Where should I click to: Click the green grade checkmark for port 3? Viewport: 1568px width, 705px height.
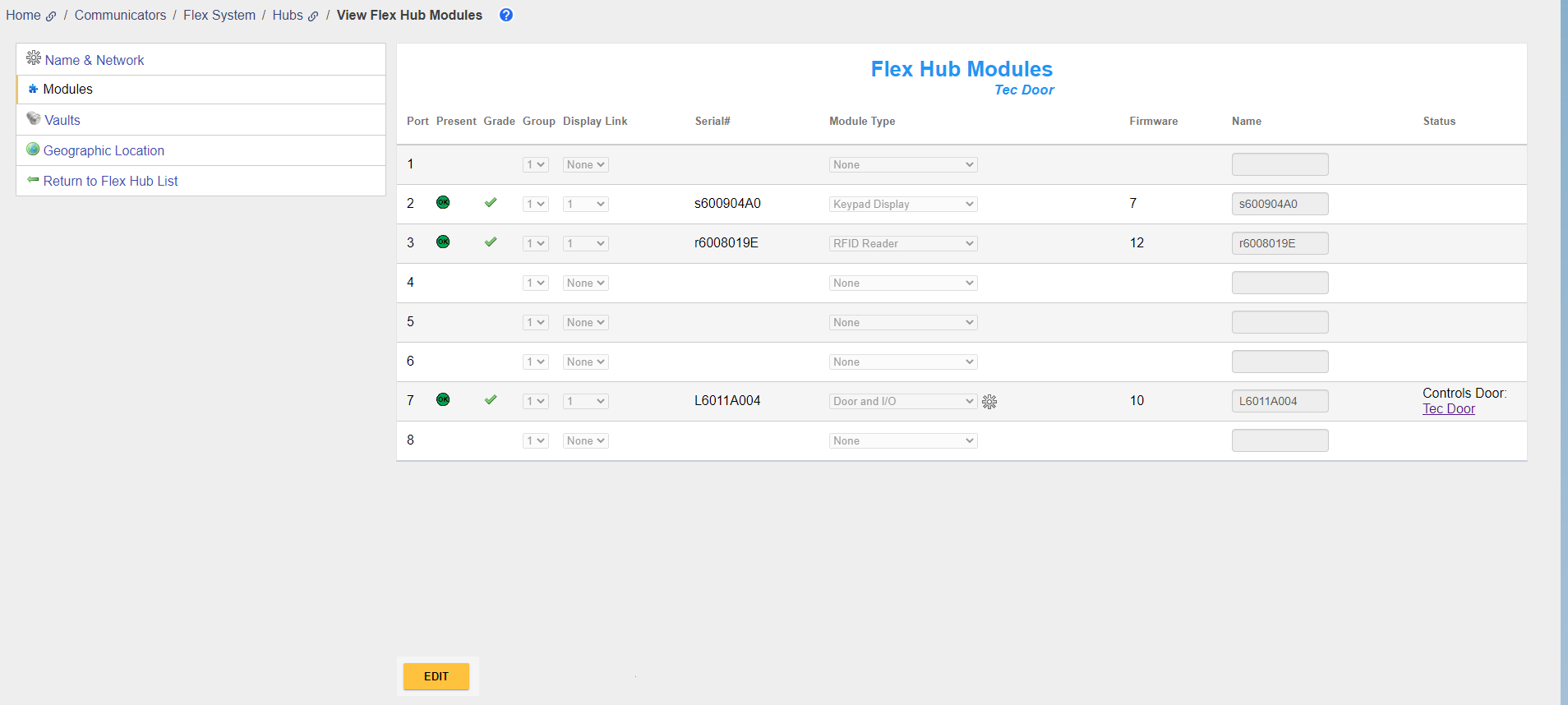(491, 242)
